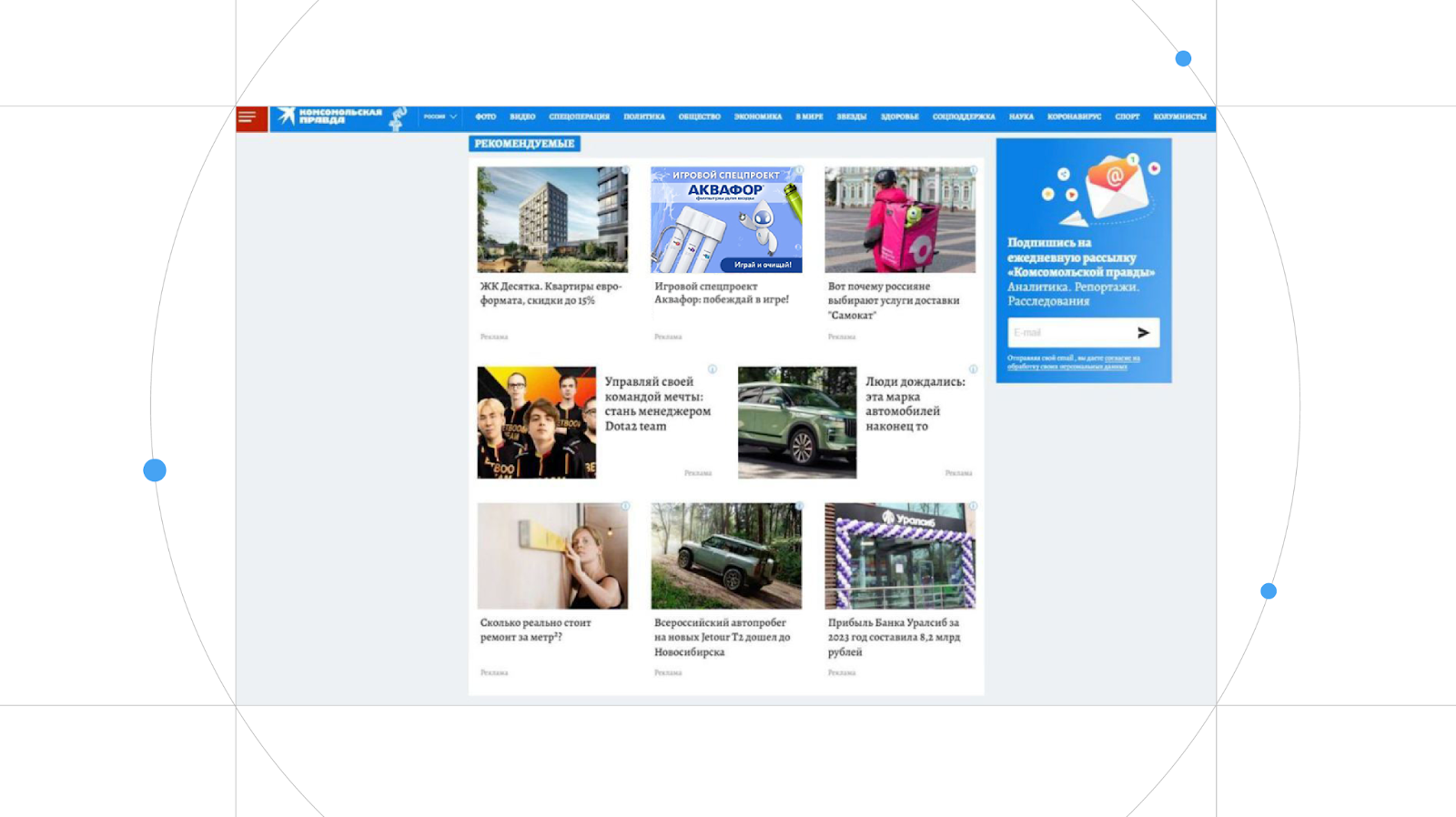The image size is (1456, 817).
Task: Open the red hamburger menu
Action: click(x=251, y=118)
